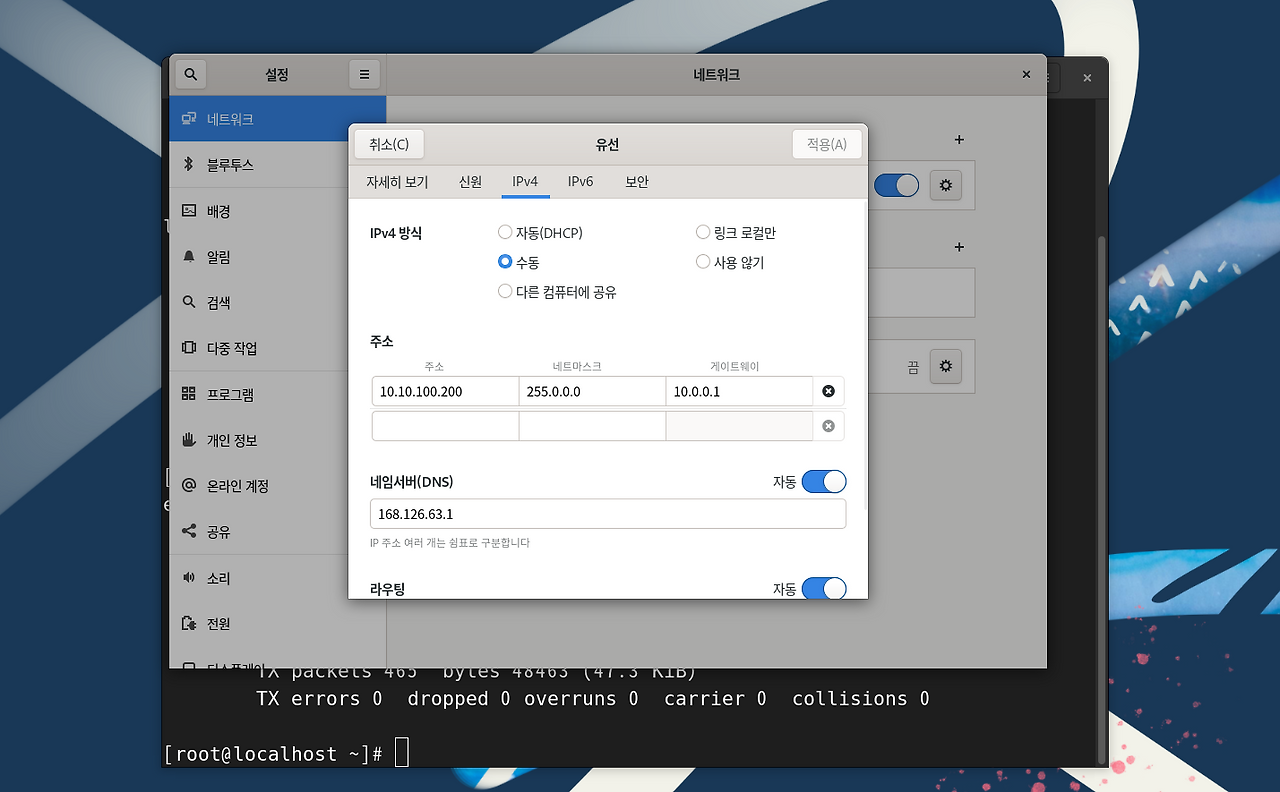Delete the 10.10.100.200 address row
Viewport: 1280px width, 792px height.
tap(828, 391)
